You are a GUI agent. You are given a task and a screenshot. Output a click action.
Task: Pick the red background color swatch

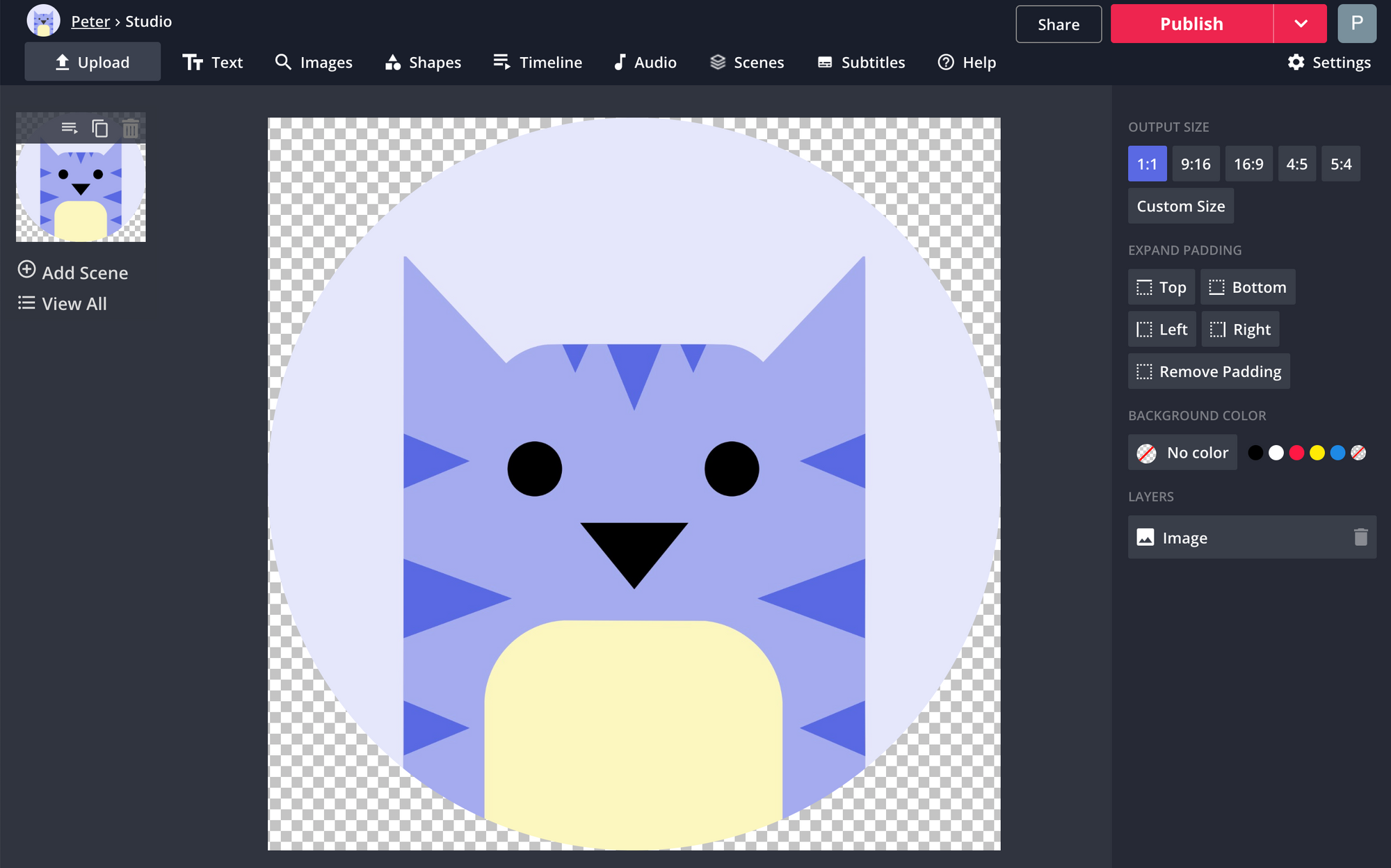tap(1296, 453)
